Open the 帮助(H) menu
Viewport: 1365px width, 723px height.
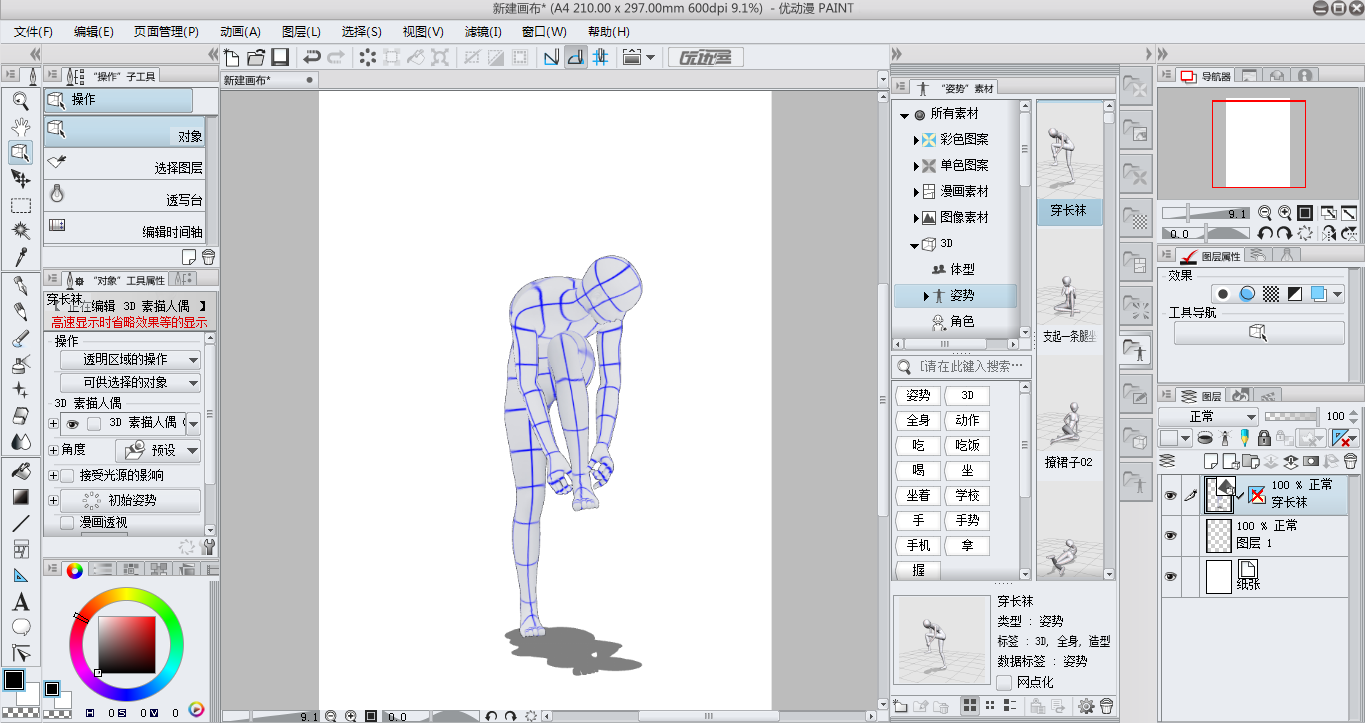pyautogui.click(x=608, y=32)
